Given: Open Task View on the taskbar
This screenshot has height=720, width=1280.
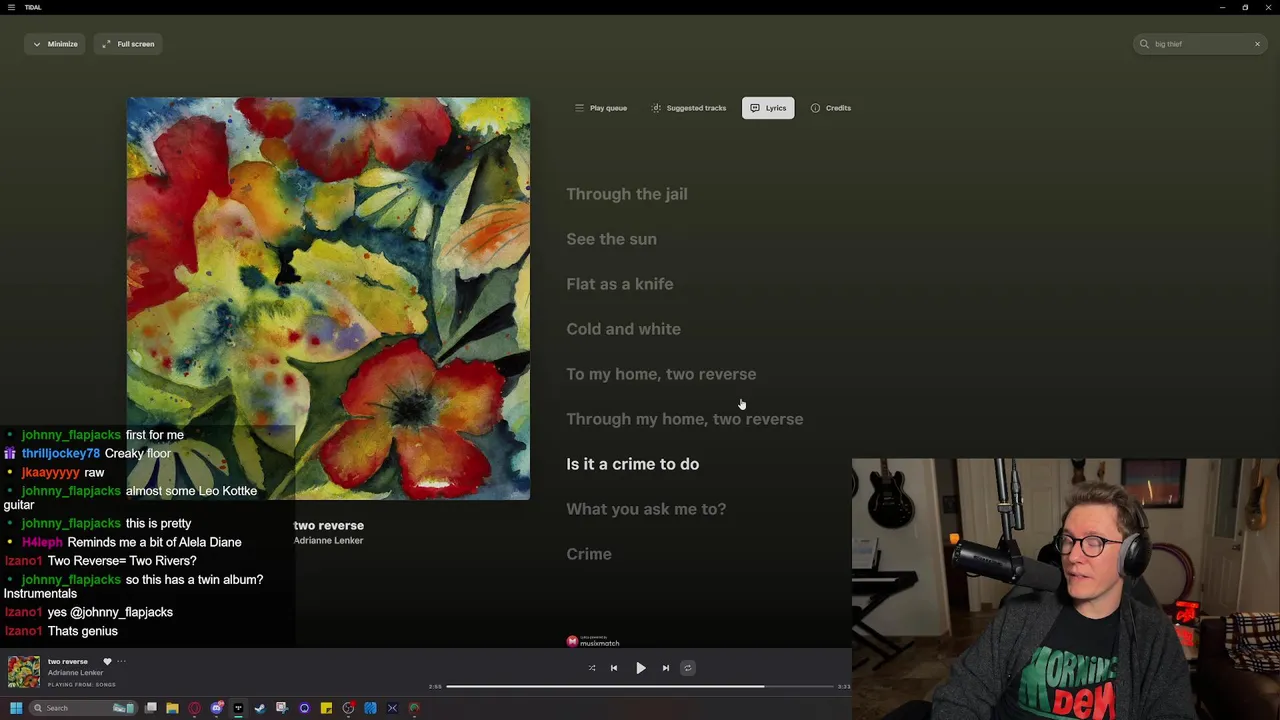Looking at the screenshot, I should pyautogui.click(x=151, y=708).
